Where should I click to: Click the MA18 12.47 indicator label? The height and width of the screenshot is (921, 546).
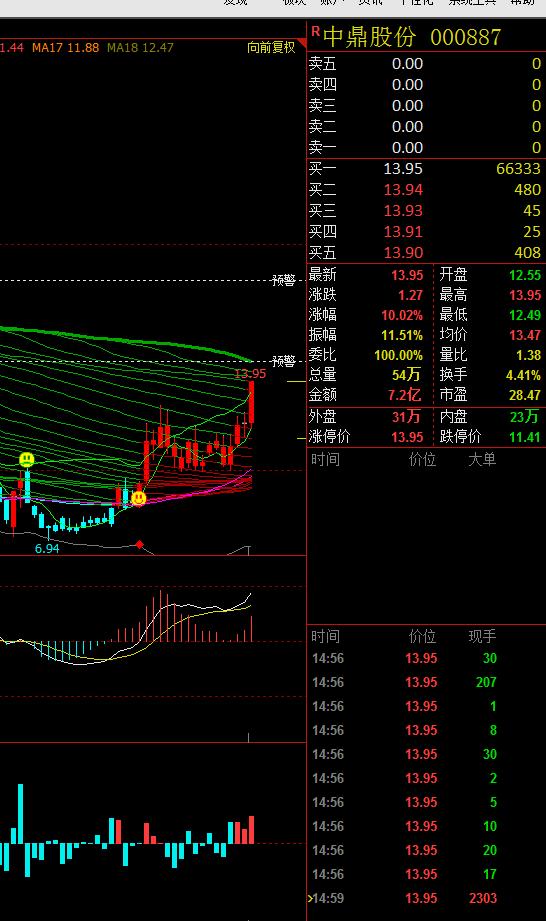pyautogui.click(x=140, y=48)
